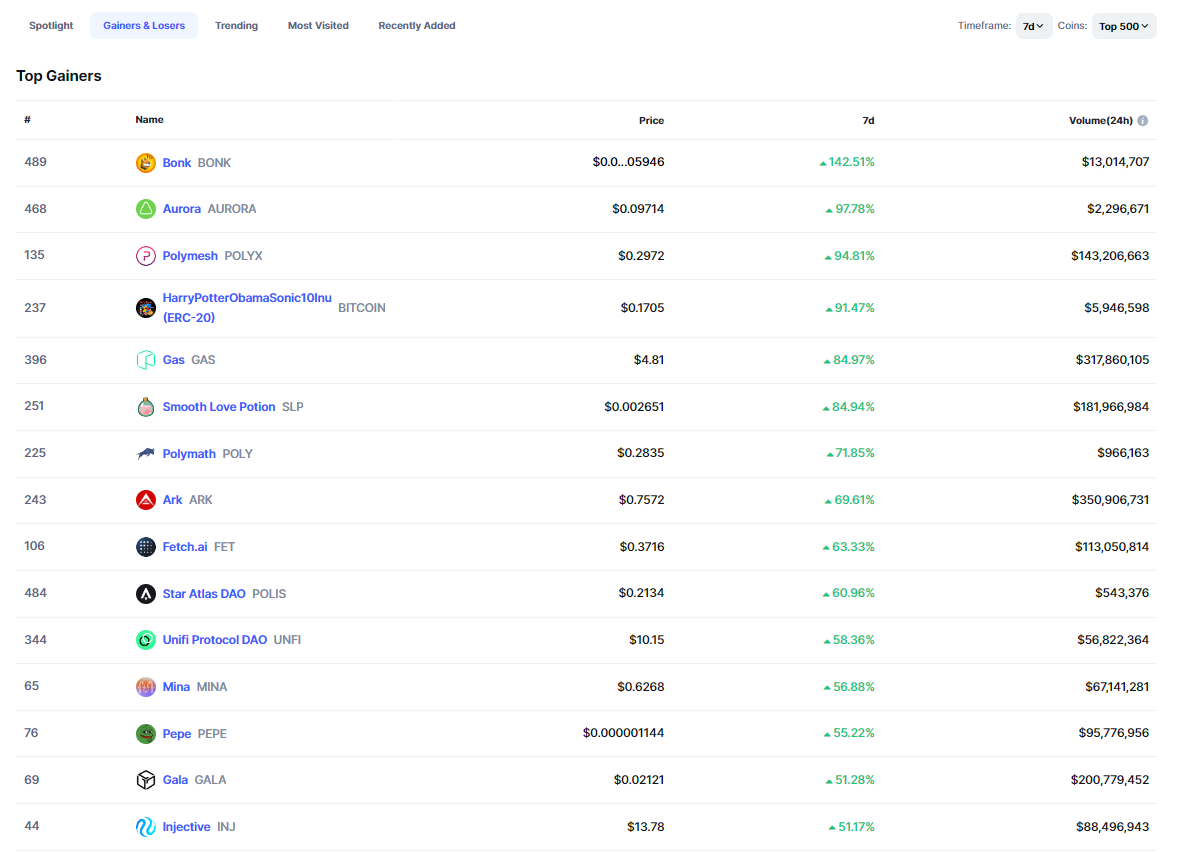Click the Fetch.ai logo icon

tap(146, 547)
